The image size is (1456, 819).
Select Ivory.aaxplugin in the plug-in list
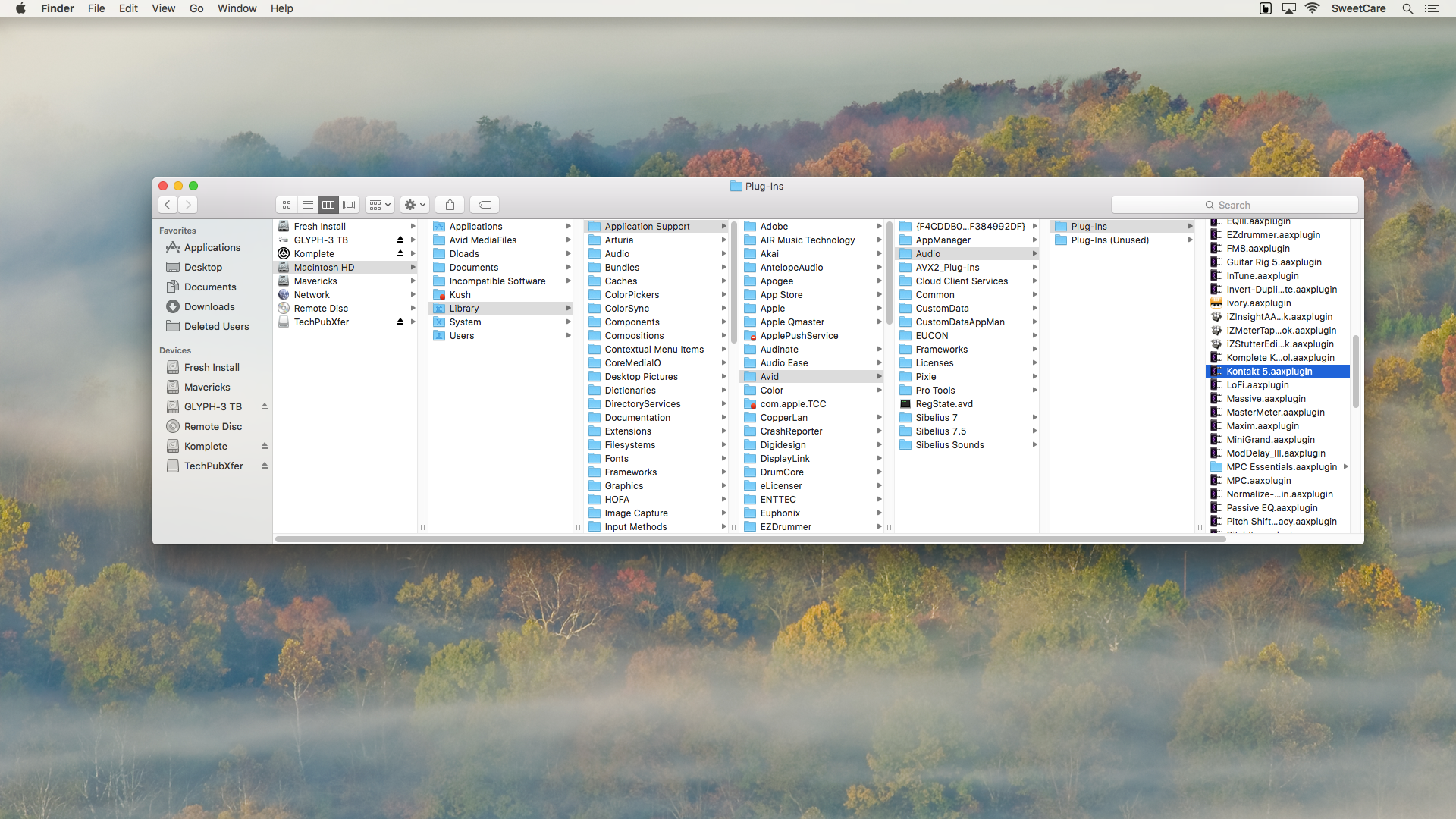tap(1278, 303)
